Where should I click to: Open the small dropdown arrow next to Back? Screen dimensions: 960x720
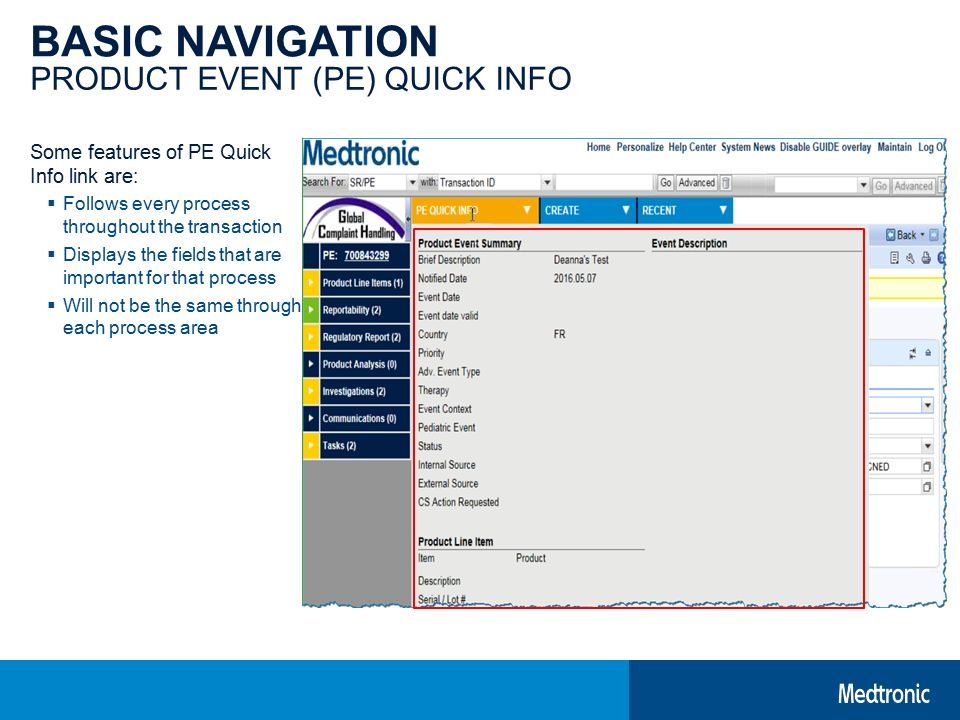[922, 234]
